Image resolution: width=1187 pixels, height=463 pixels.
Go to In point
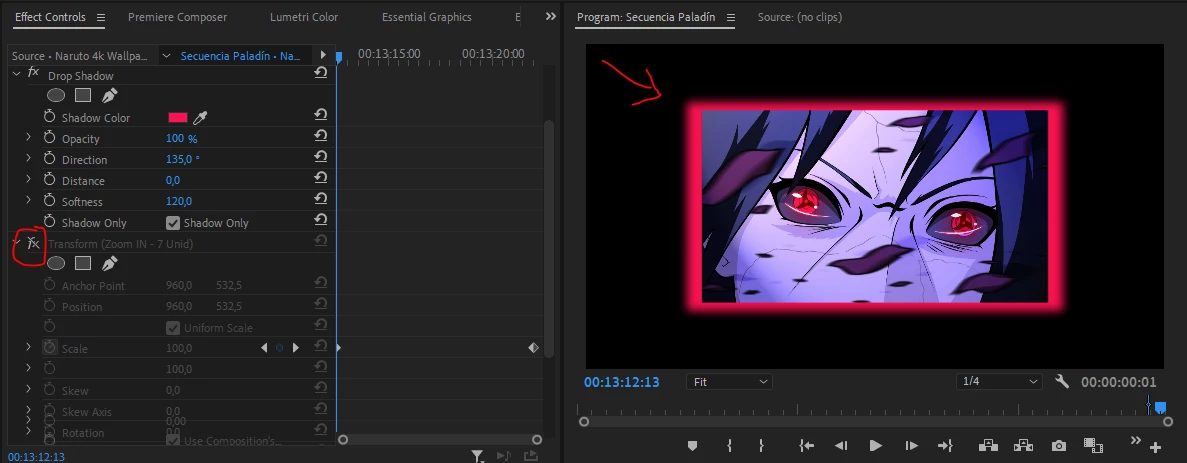coord(806,446)
